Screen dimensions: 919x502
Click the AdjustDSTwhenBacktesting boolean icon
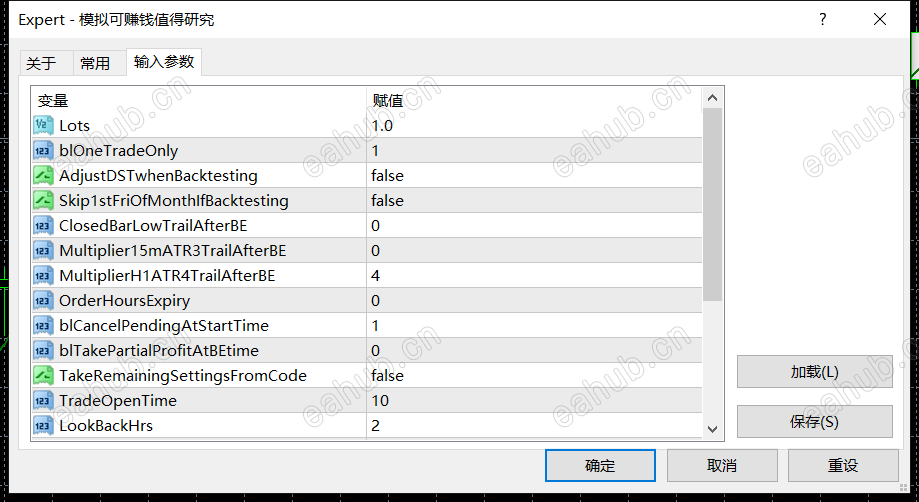point(43,176)
